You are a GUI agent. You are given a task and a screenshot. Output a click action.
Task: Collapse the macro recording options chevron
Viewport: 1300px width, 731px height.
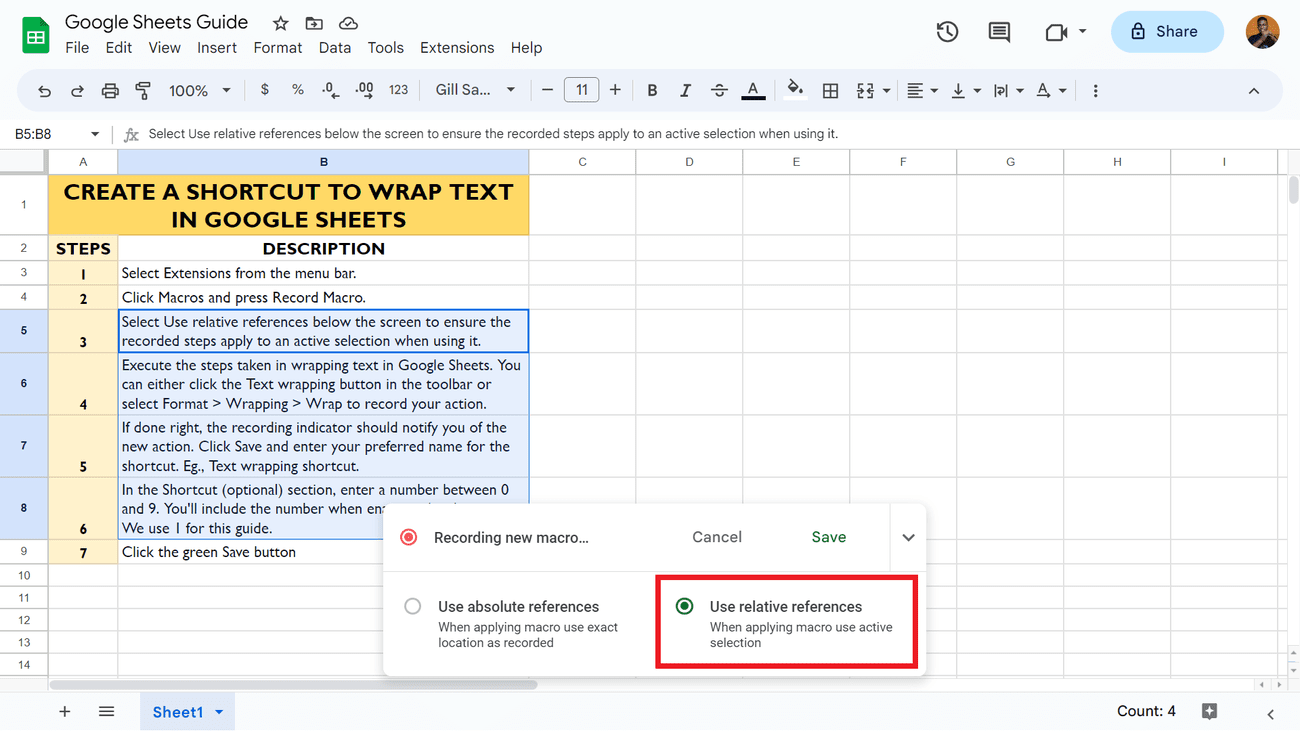click(x=908, y=538)
